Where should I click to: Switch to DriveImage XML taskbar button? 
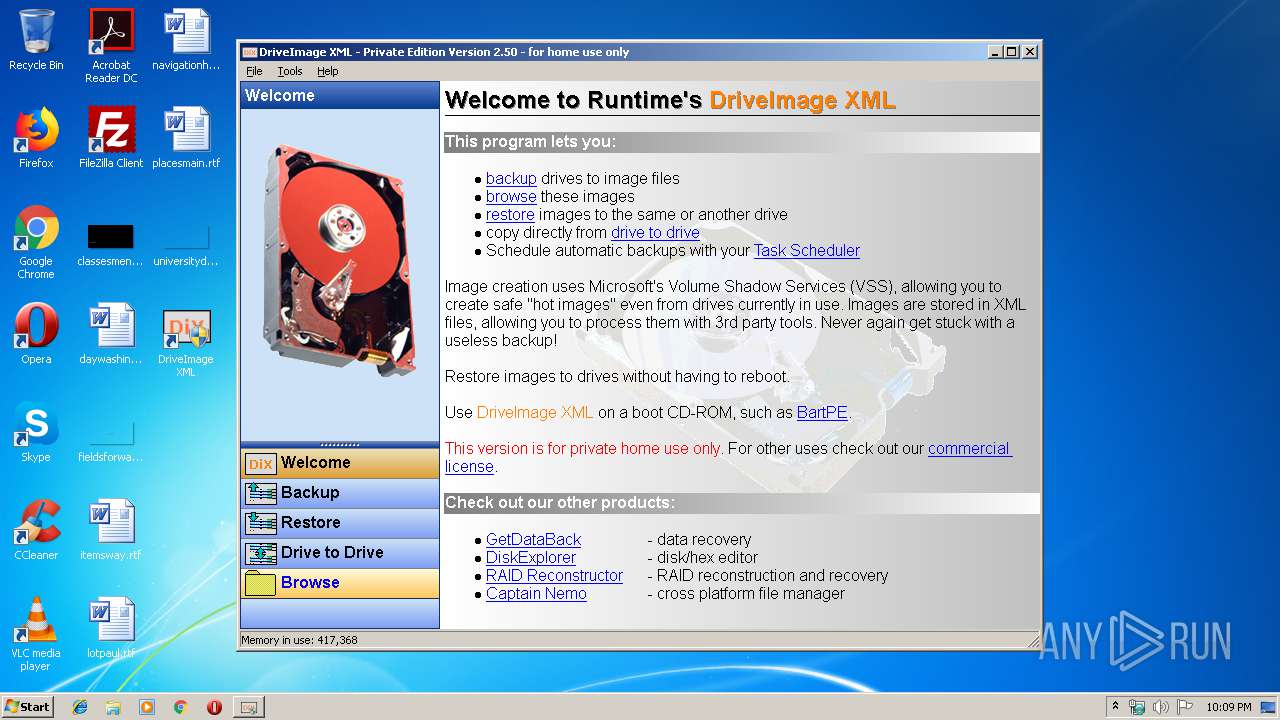point(249,707)
